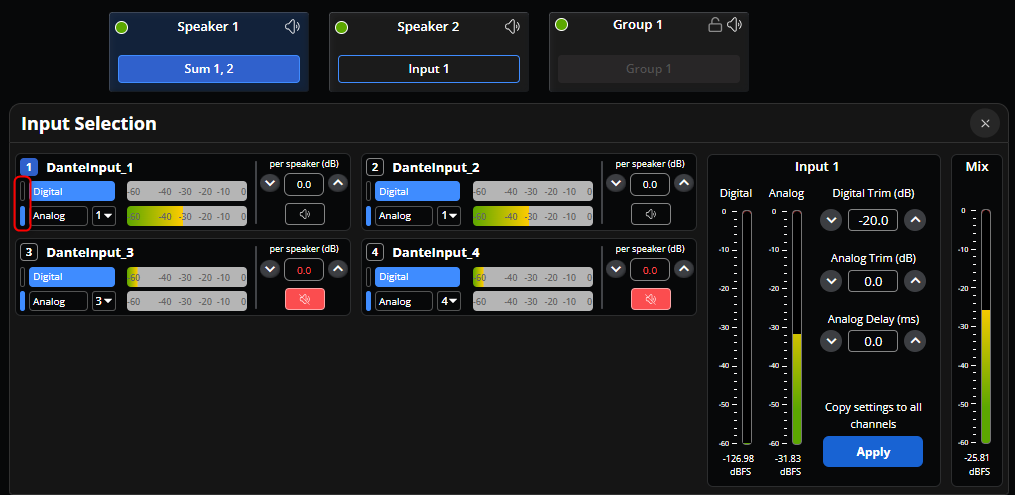The image size is (1015, 495).
Task: Select input channel 2 number badge
Action: tap(375, 168)
